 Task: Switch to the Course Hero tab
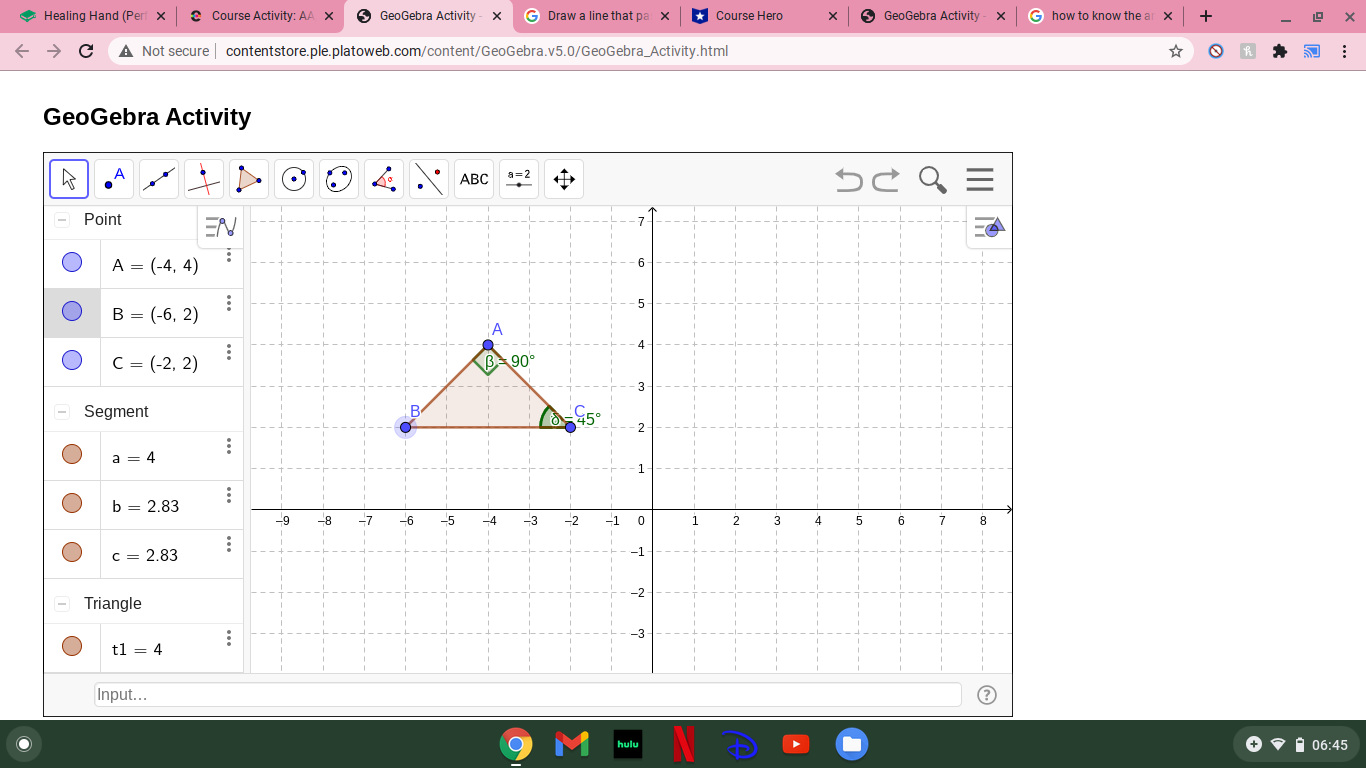point(749,16)
